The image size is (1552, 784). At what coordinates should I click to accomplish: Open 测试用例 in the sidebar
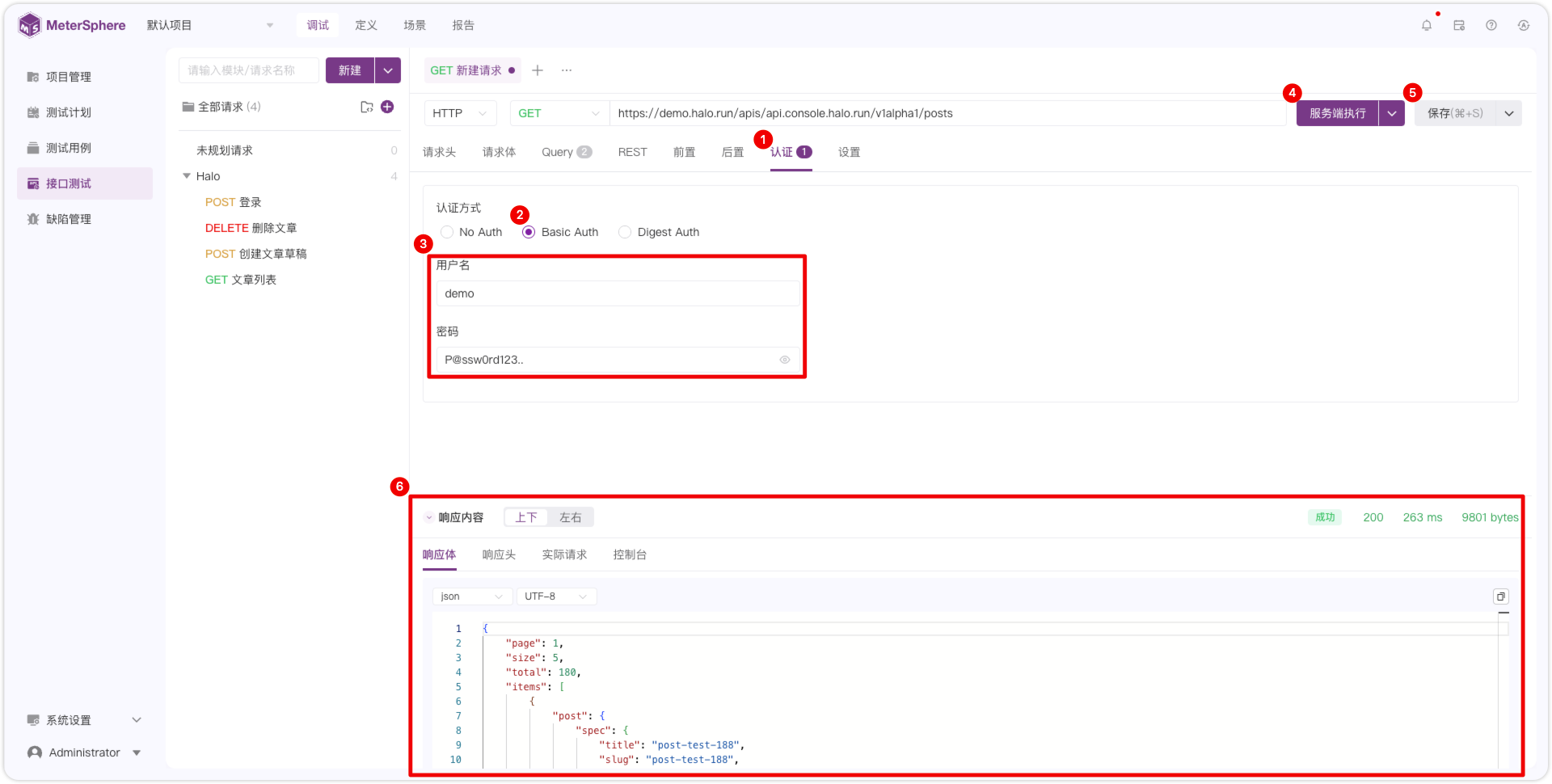coord(84,148)
